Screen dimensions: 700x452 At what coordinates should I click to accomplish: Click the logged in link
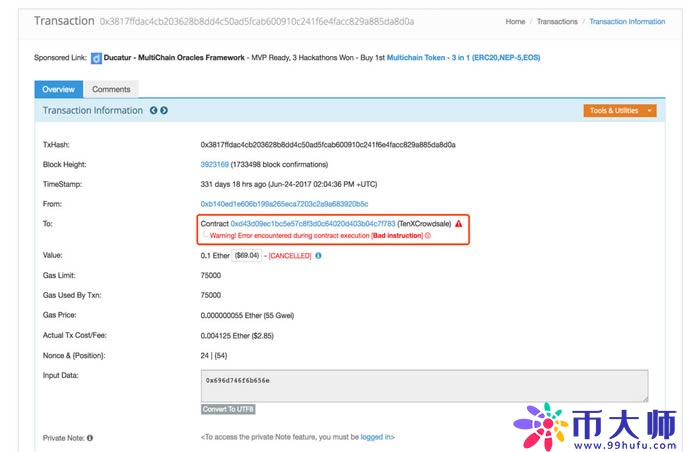click(375, 437)
